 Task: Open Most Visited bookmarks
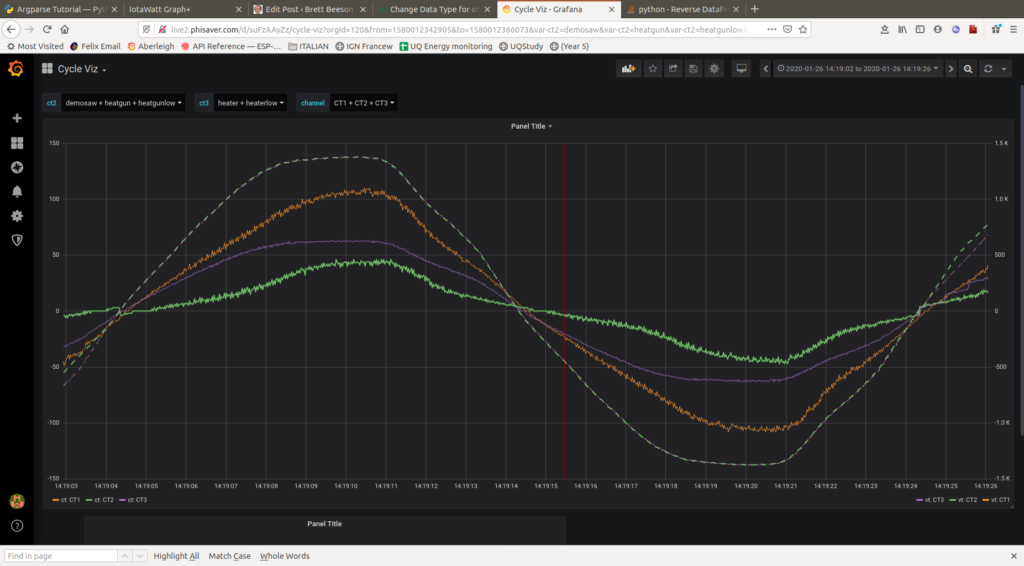[x=35, y=46]
